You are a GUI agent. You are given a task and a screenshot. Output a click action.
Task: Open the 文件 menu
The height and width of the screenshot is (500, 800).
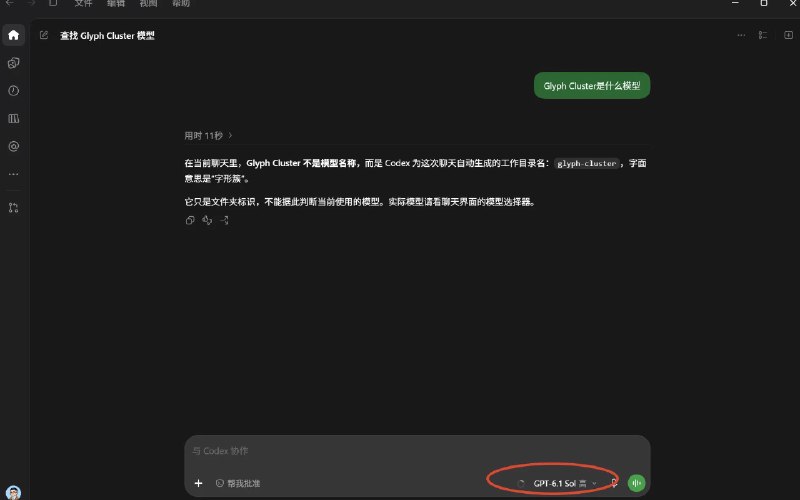pyautogui.click(x=83, y=3)
